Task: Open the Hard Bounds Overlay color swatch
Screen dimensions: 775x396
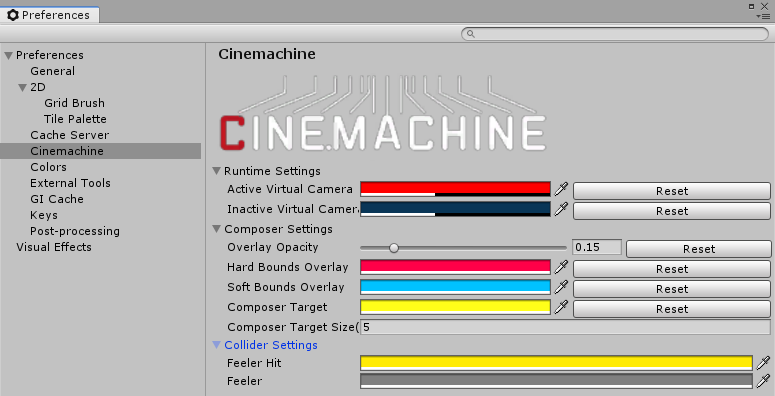Action: [x=455, y=267]
